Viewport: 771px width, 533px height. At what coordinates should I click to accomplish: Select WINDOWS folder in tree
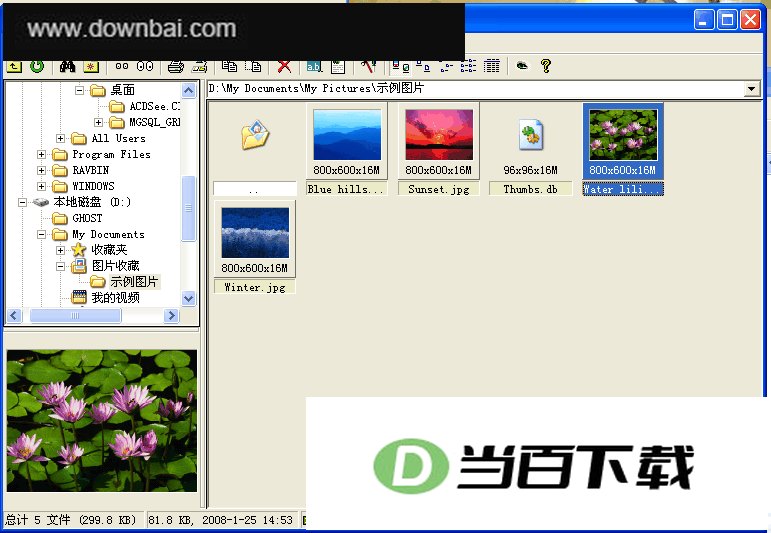[93, 186]
